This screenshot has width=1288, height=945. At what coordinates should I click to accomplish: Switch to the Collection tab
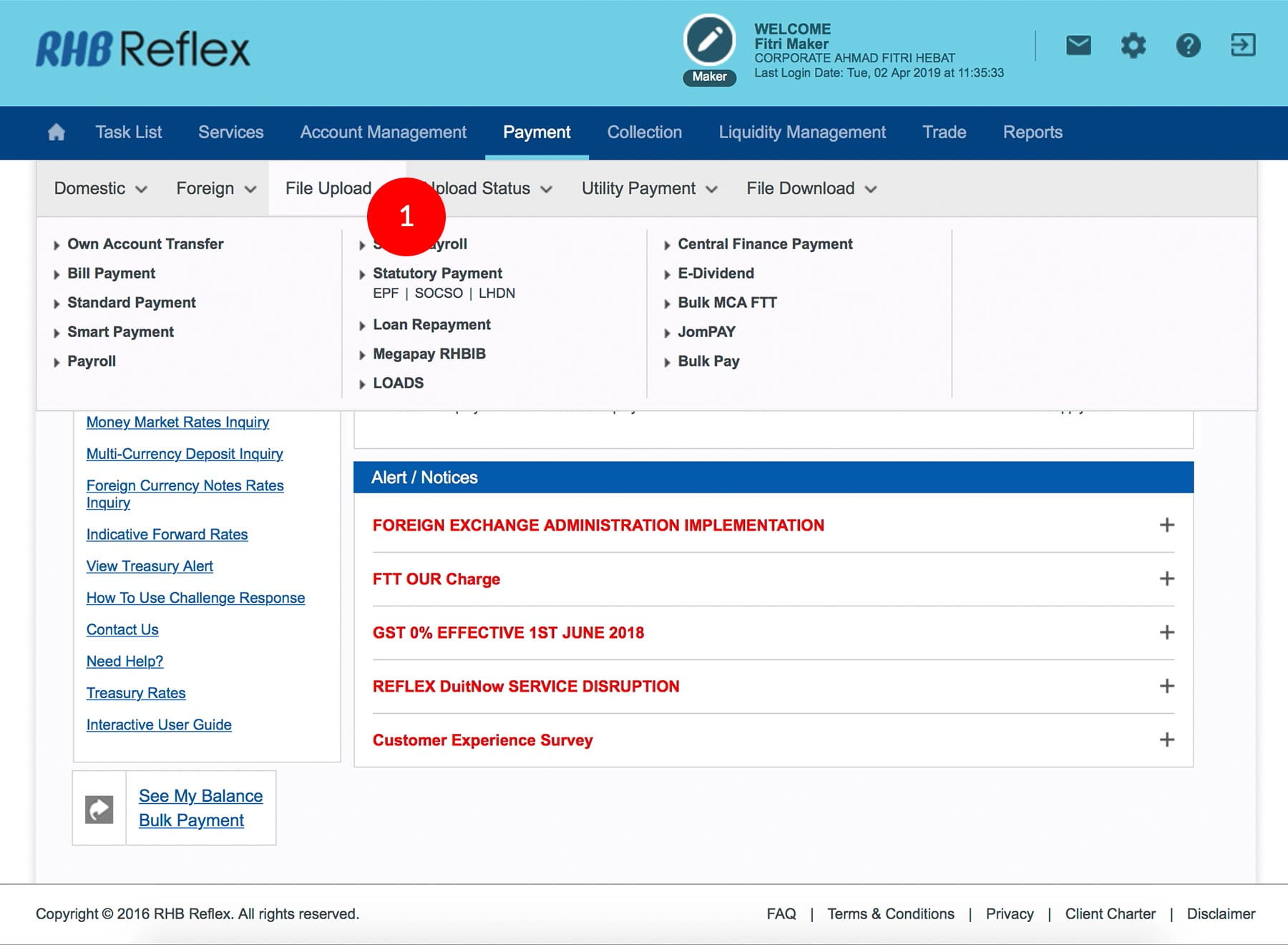pos(644,132)
